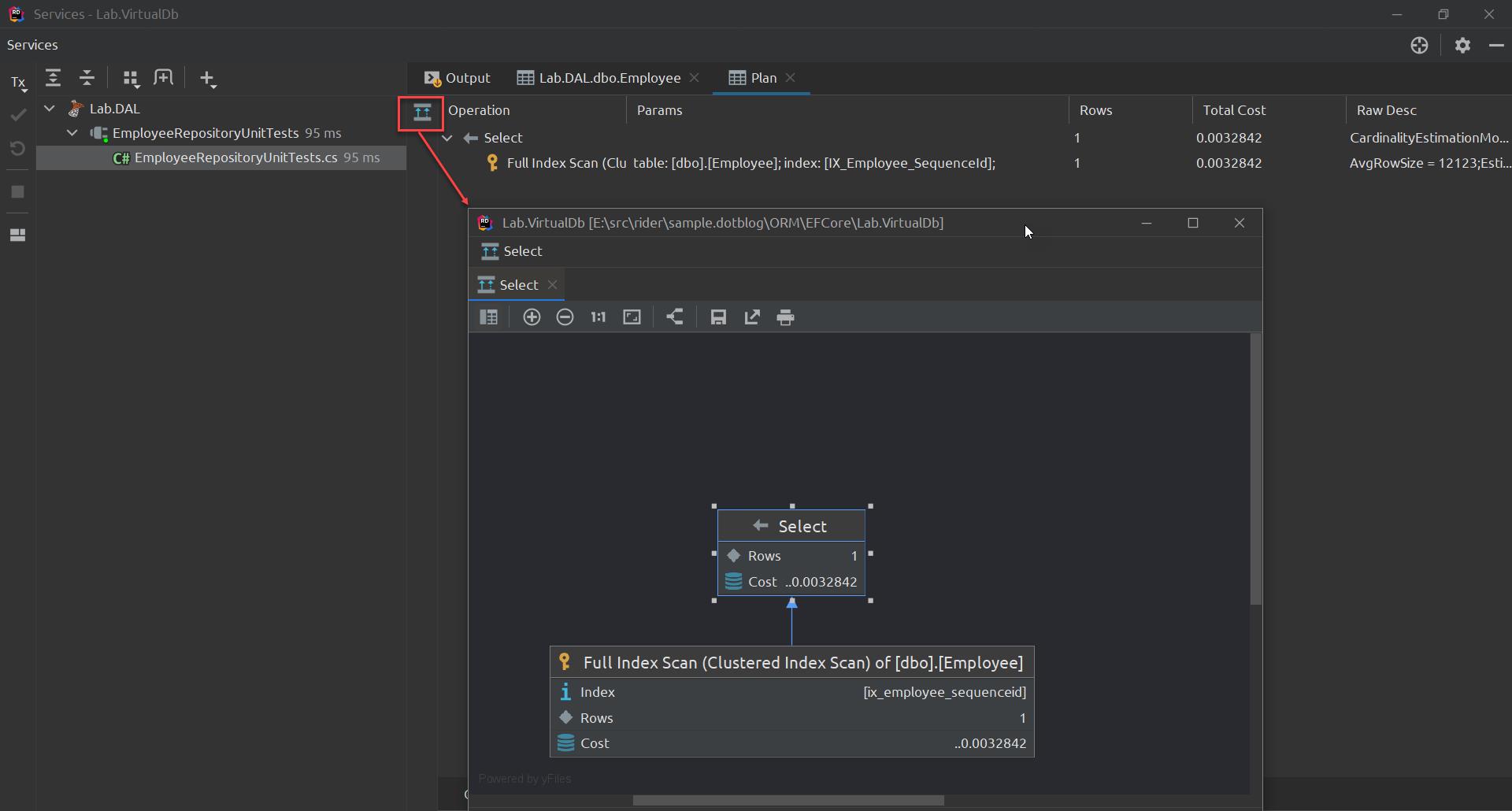Select Zoom Out on the plan diagram
The image size is (1512, 811).
pyautogui.click(x=565, y=317)
